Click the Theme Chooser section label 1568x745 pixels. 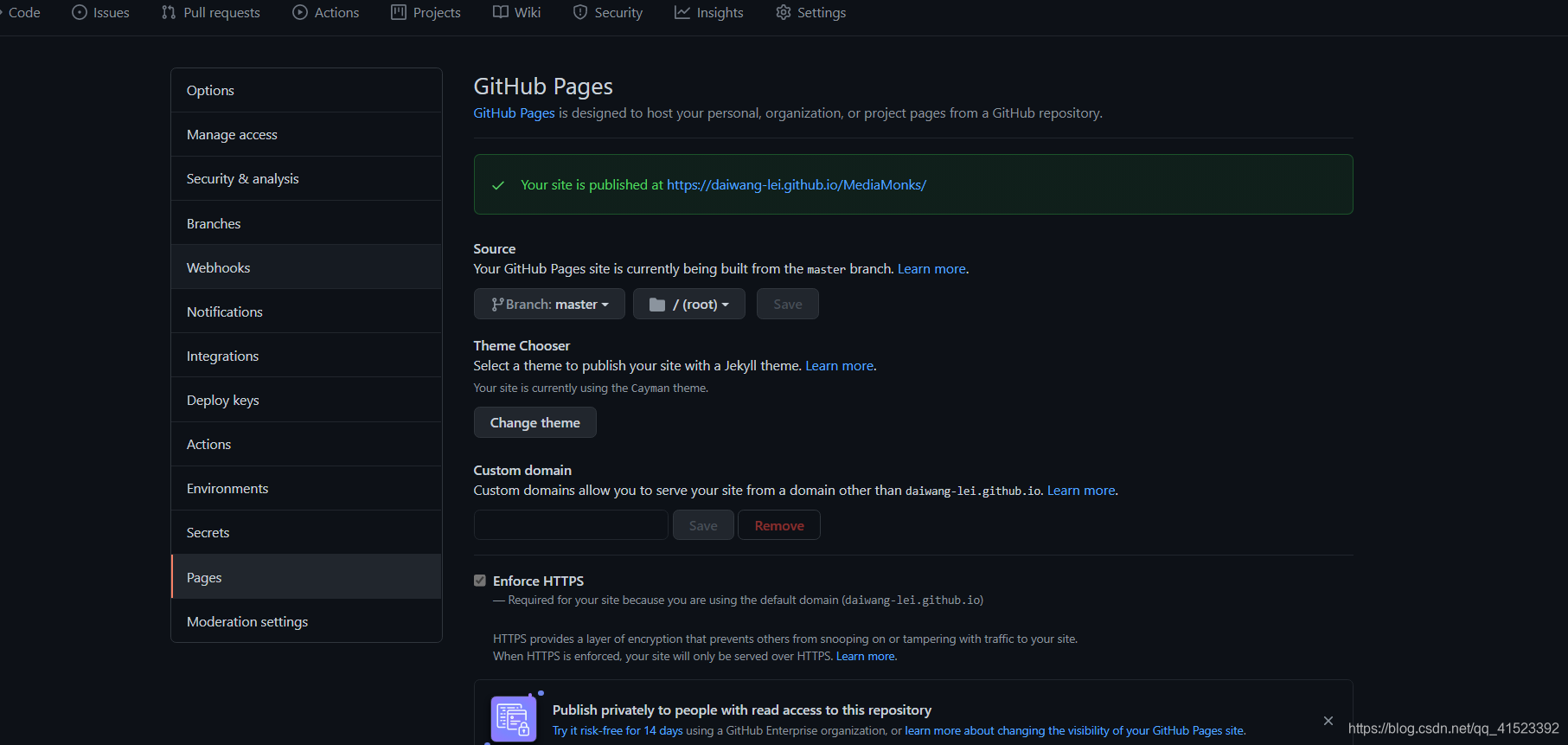pyautogui.click(x=522, y=345)
